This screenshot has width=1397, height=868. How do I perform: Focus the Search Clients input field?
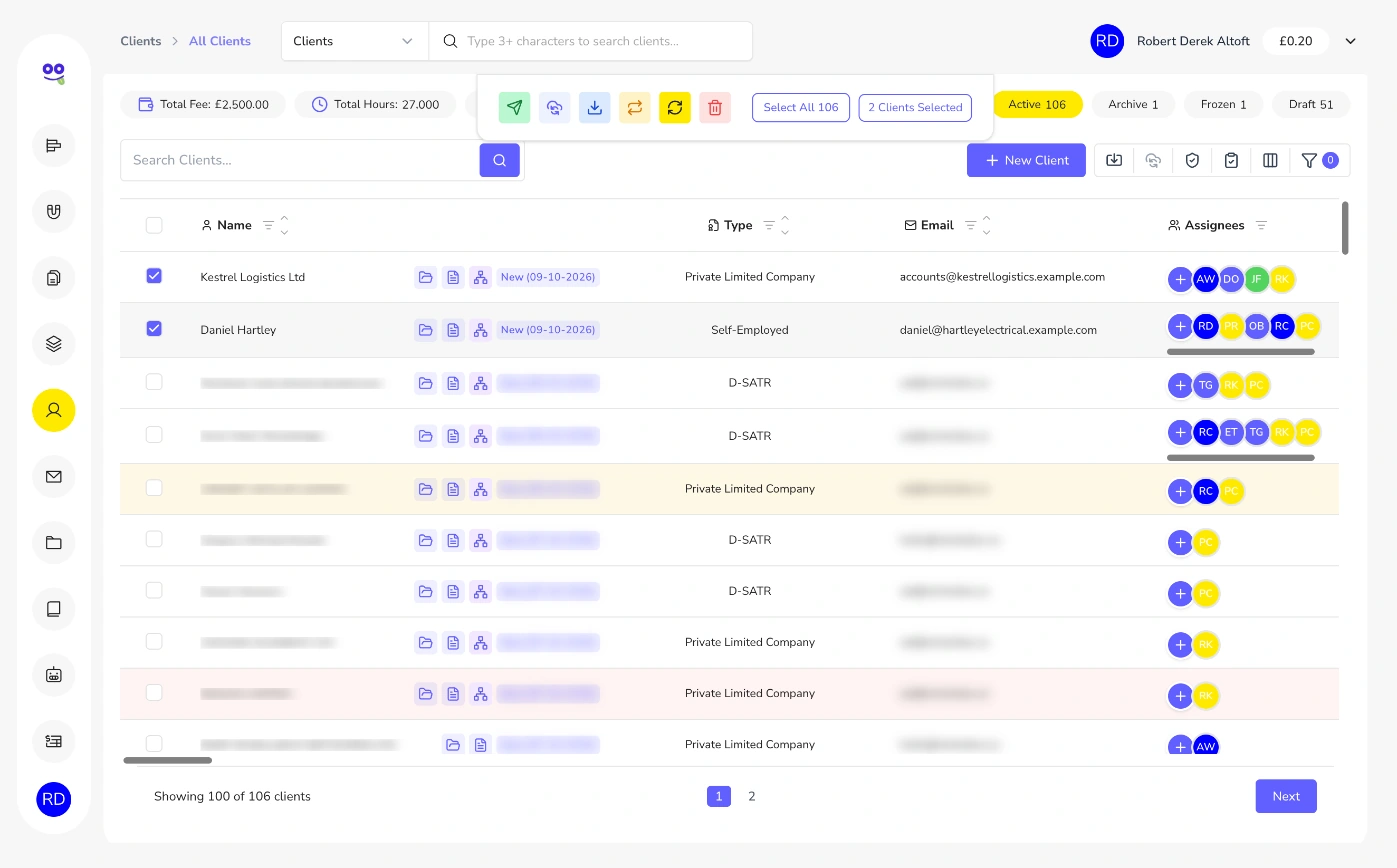pyautogui.click(x=300, y=160)
